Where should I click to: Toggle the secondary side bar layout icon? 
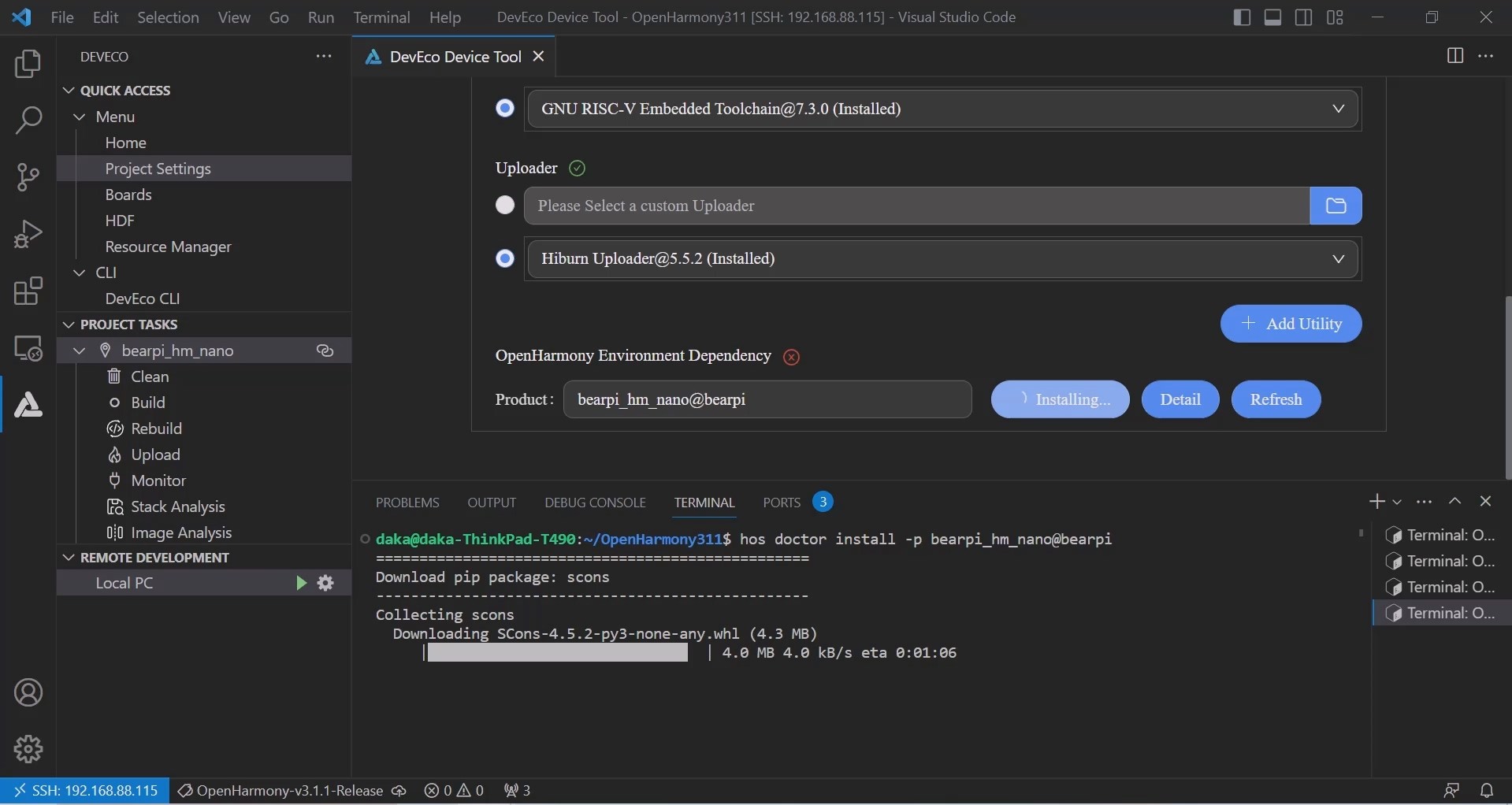1303,17
